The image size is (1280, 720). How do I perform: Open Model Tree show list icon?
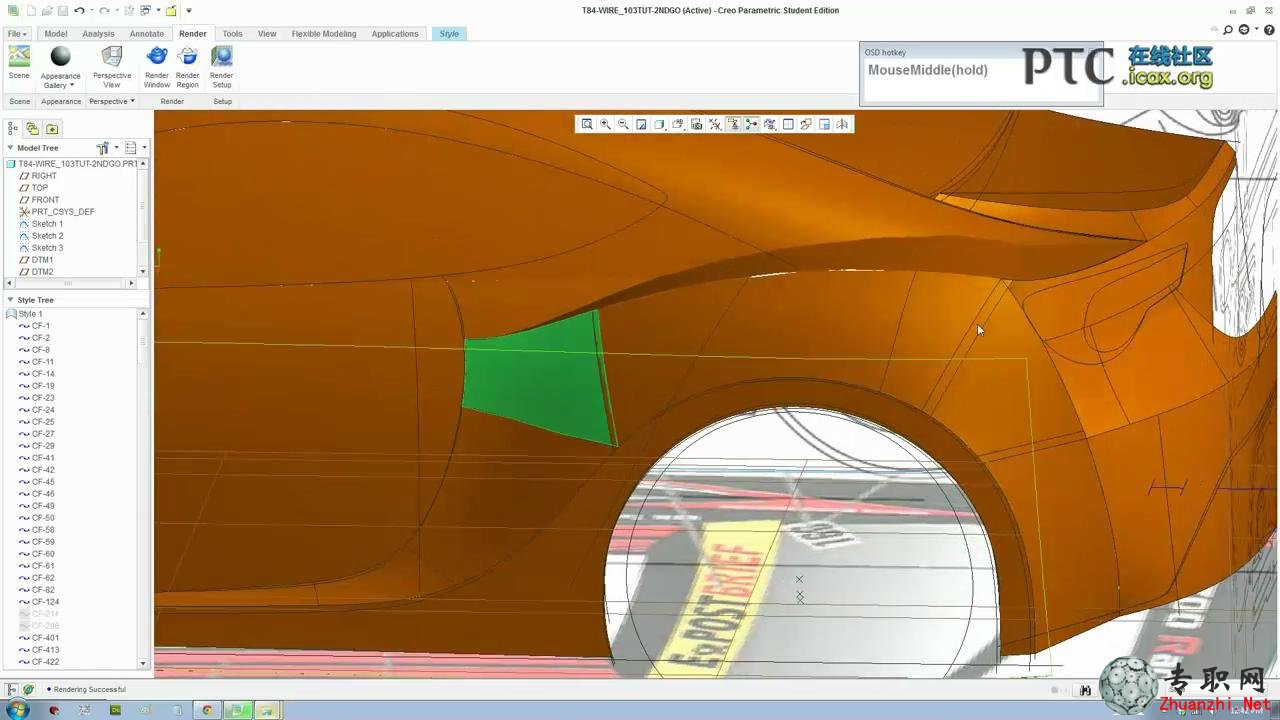(131, 148)
